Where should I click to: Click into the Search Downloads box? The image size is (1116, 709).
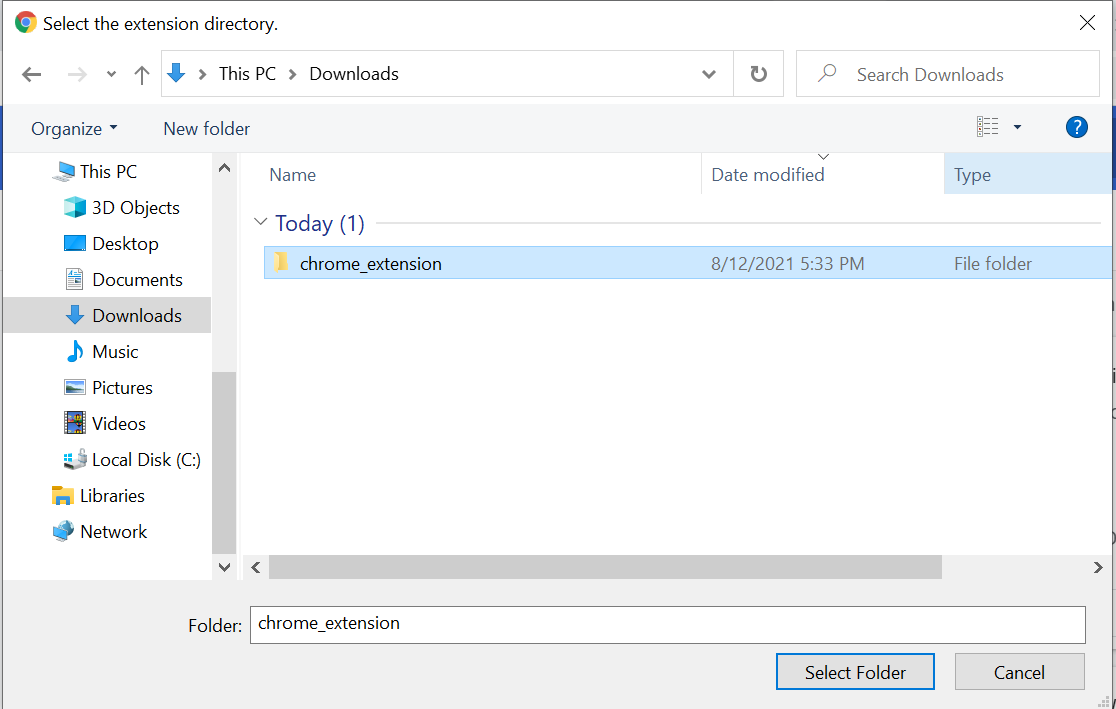[x=947, y=73]
